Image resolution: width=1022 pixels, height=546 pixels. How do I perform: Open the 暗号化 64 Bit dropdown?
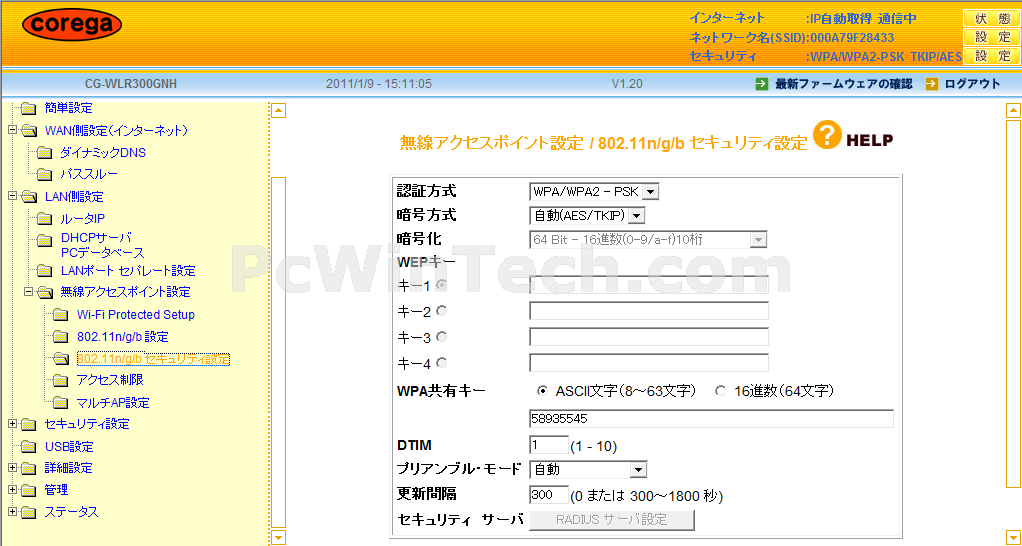click(648, 240)
